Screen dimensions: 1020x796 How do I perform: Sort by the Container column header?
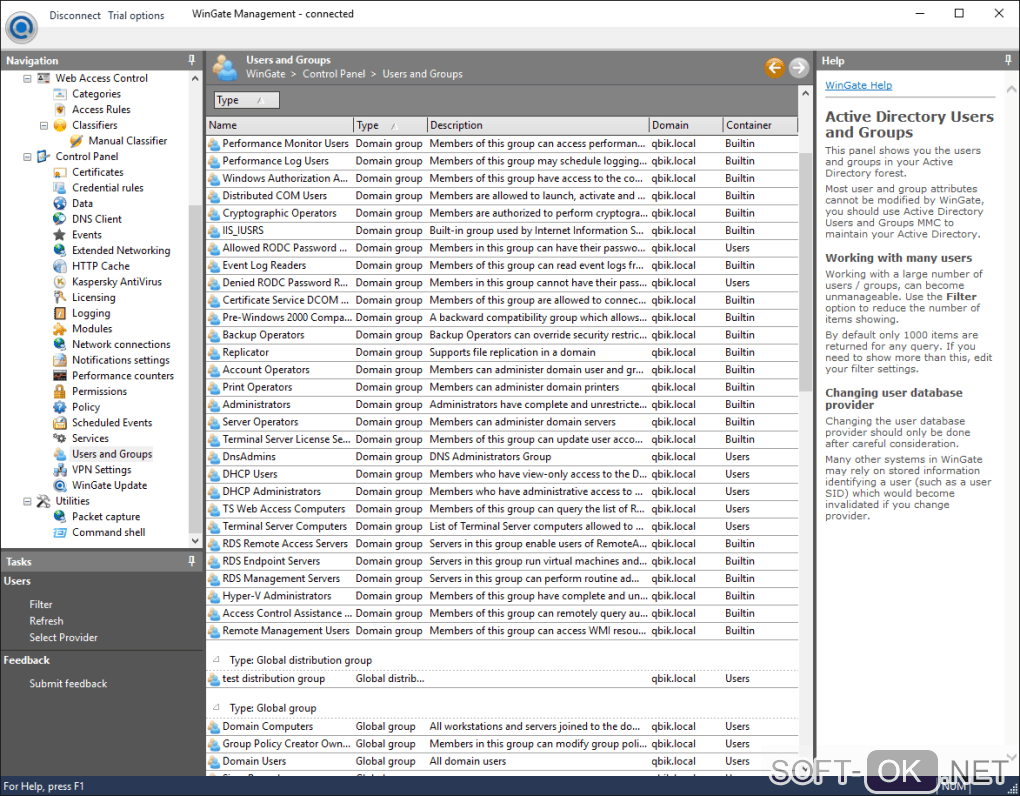(760, 125)
